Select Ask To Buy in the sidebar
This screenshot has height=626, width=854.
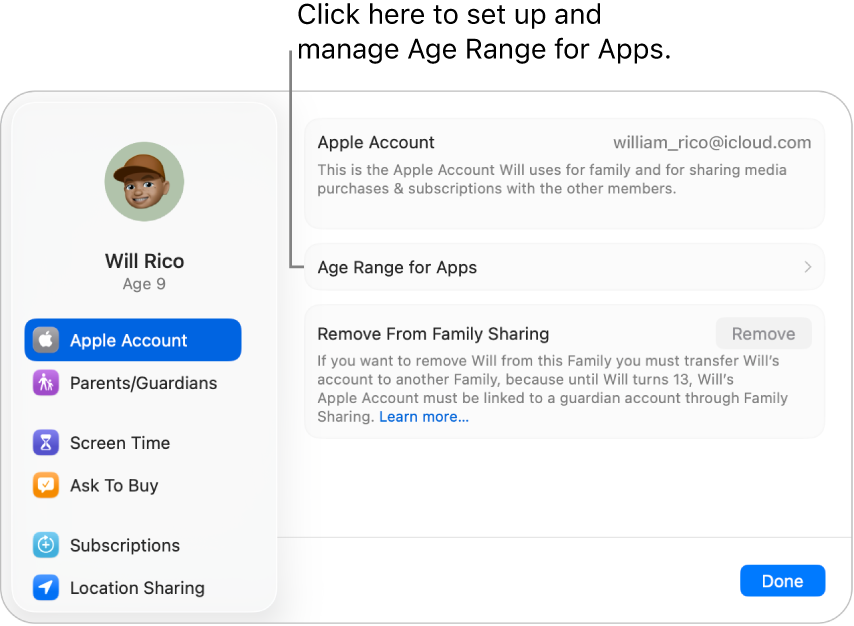point(113,485)
